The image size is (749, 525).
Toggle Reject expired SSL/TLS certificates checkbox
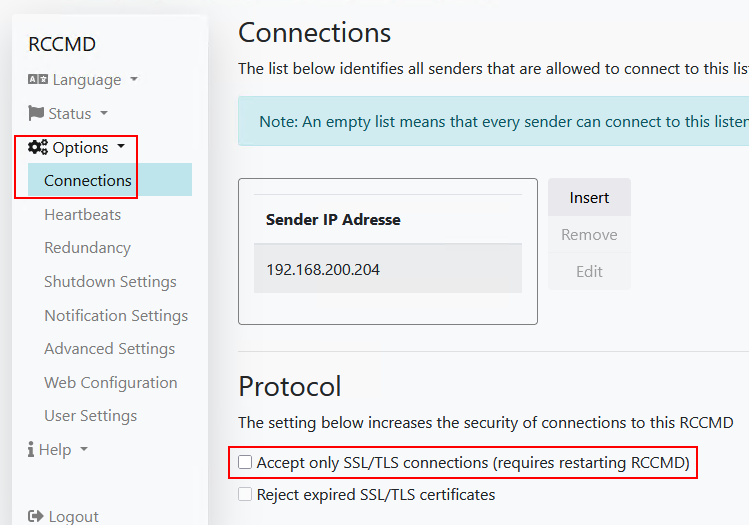(x=245, y=494)
